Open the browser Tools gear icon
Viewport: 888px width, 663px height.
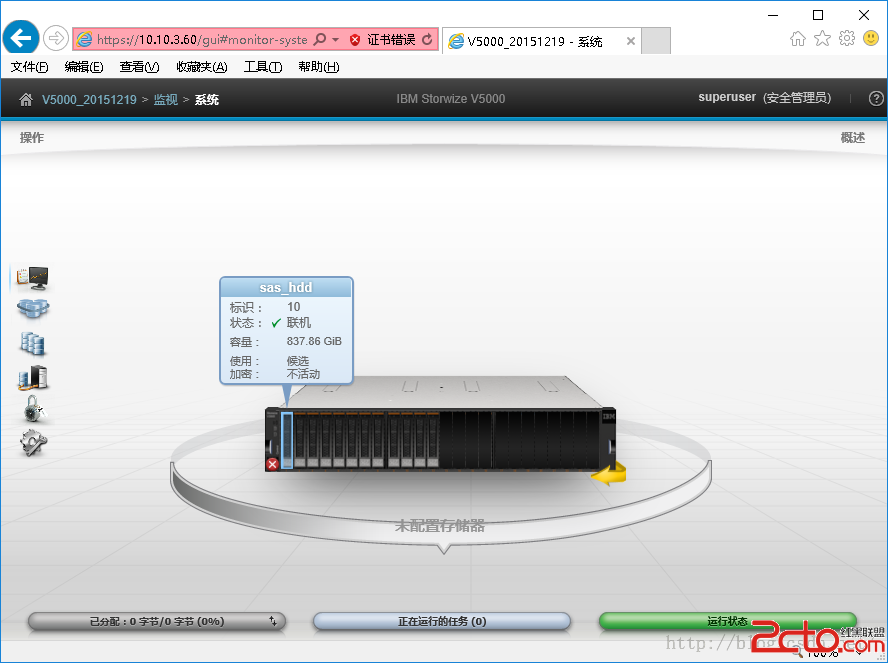coord(847,39)
